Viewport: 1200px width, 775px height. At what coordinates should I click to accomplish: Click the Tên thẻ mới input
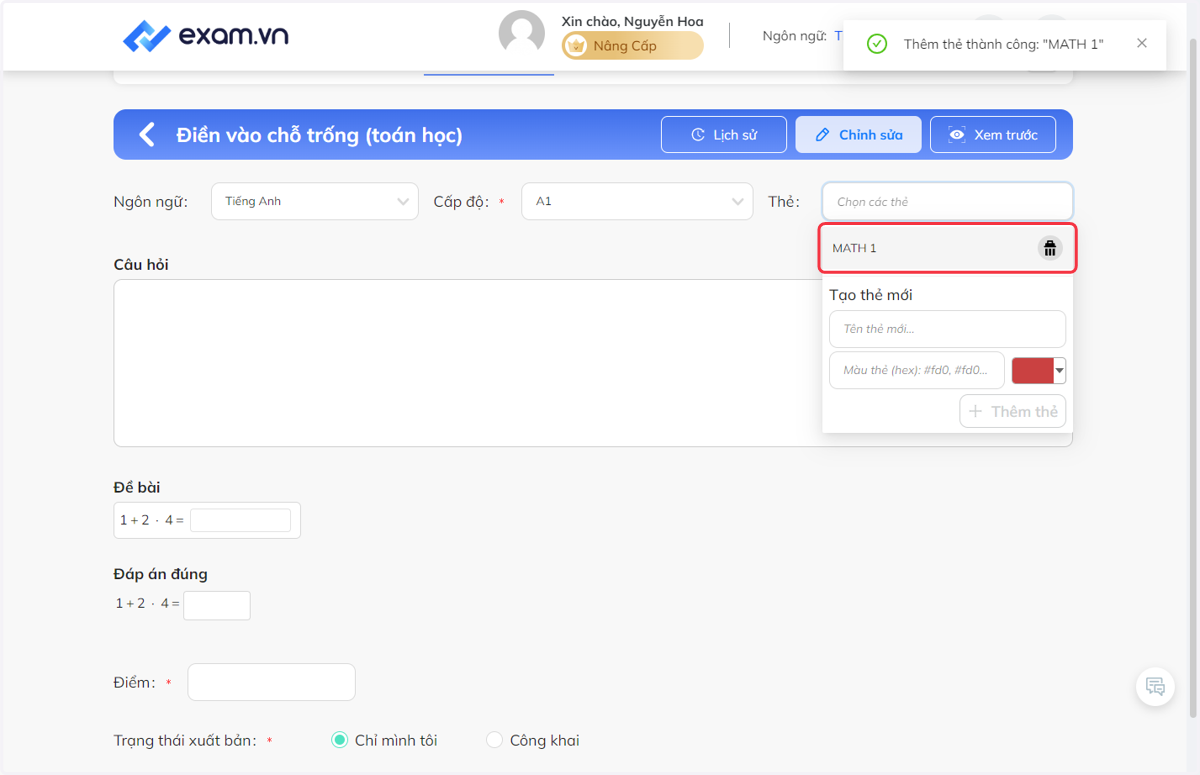click(x=947, y=329)
